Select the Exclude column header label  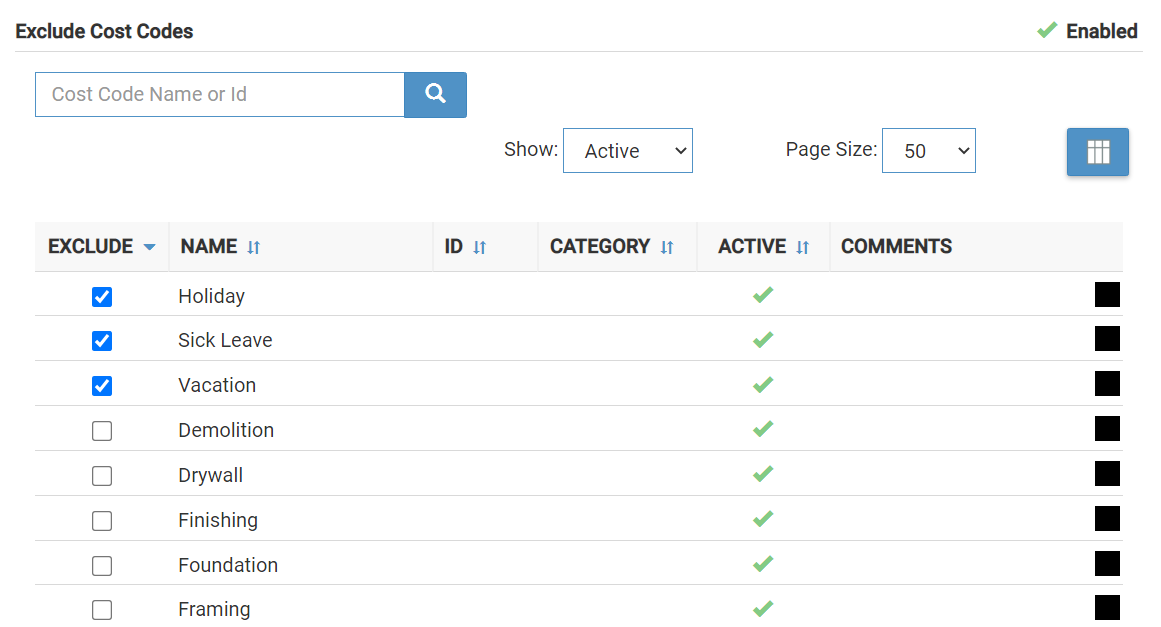[90, 246]
